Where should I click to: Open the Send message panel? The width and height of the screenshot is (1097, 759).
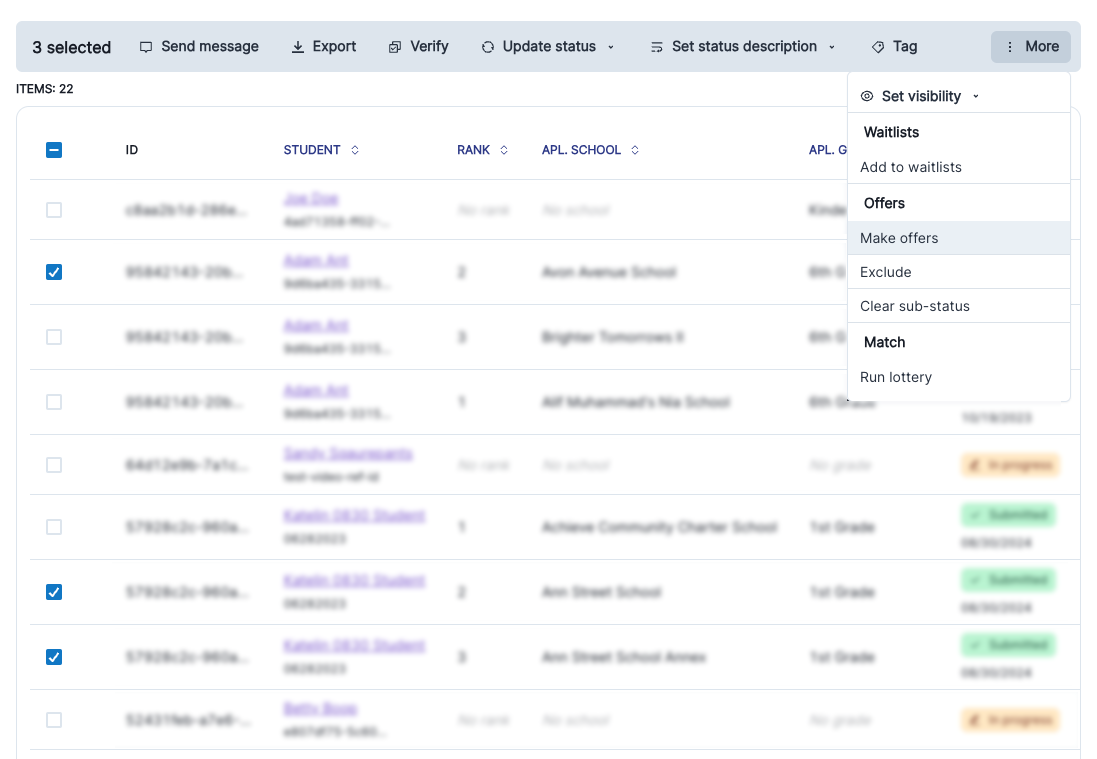(x=199, y=46)
